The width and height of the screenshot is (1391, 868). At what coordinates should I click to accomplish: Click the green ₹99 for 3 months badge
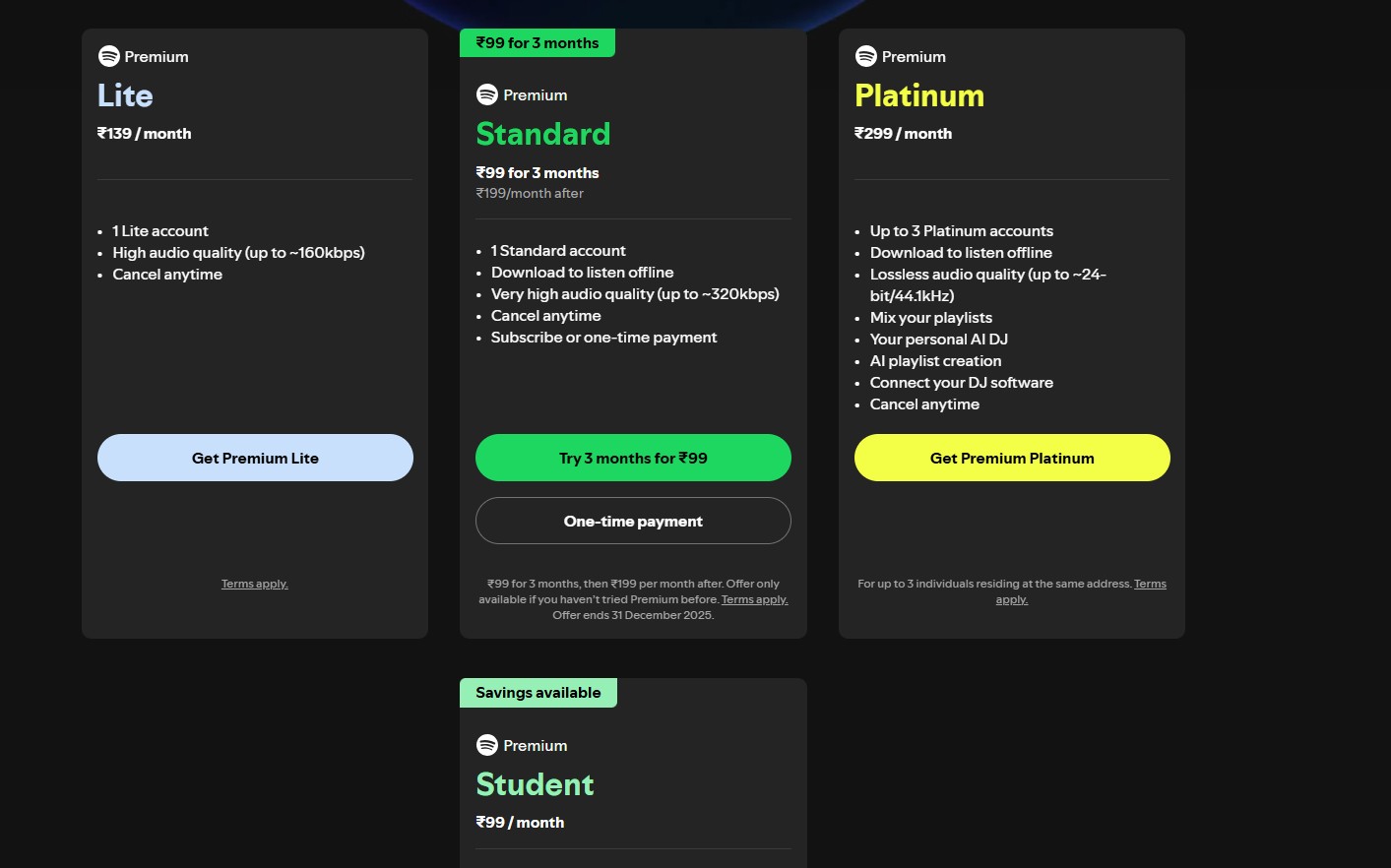[x=537, y=42]
